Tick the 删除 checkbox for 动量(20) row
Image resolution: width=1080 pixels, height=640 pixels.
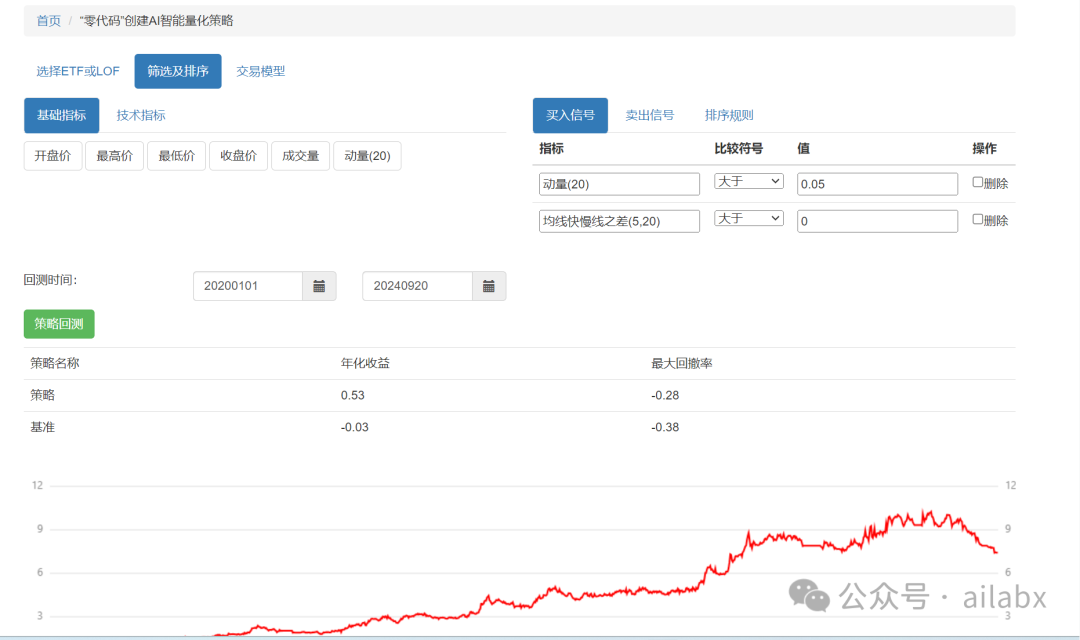(x=977, y=183)
